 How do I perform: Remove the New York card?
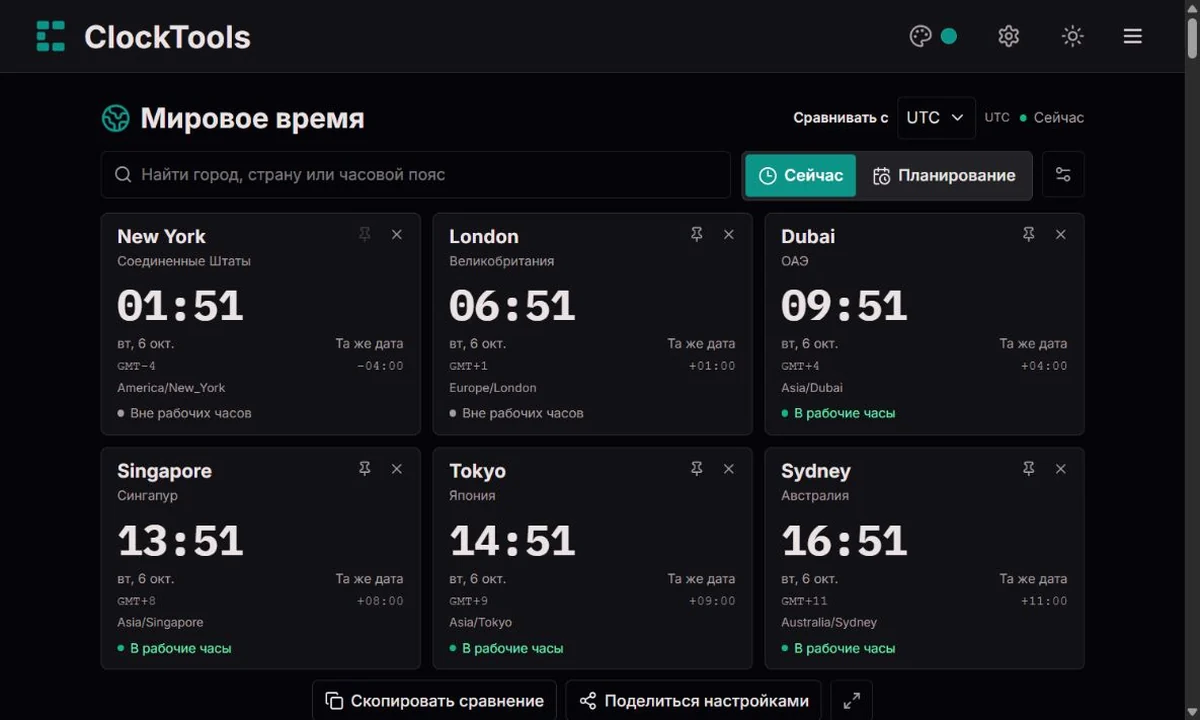[397, 234]
